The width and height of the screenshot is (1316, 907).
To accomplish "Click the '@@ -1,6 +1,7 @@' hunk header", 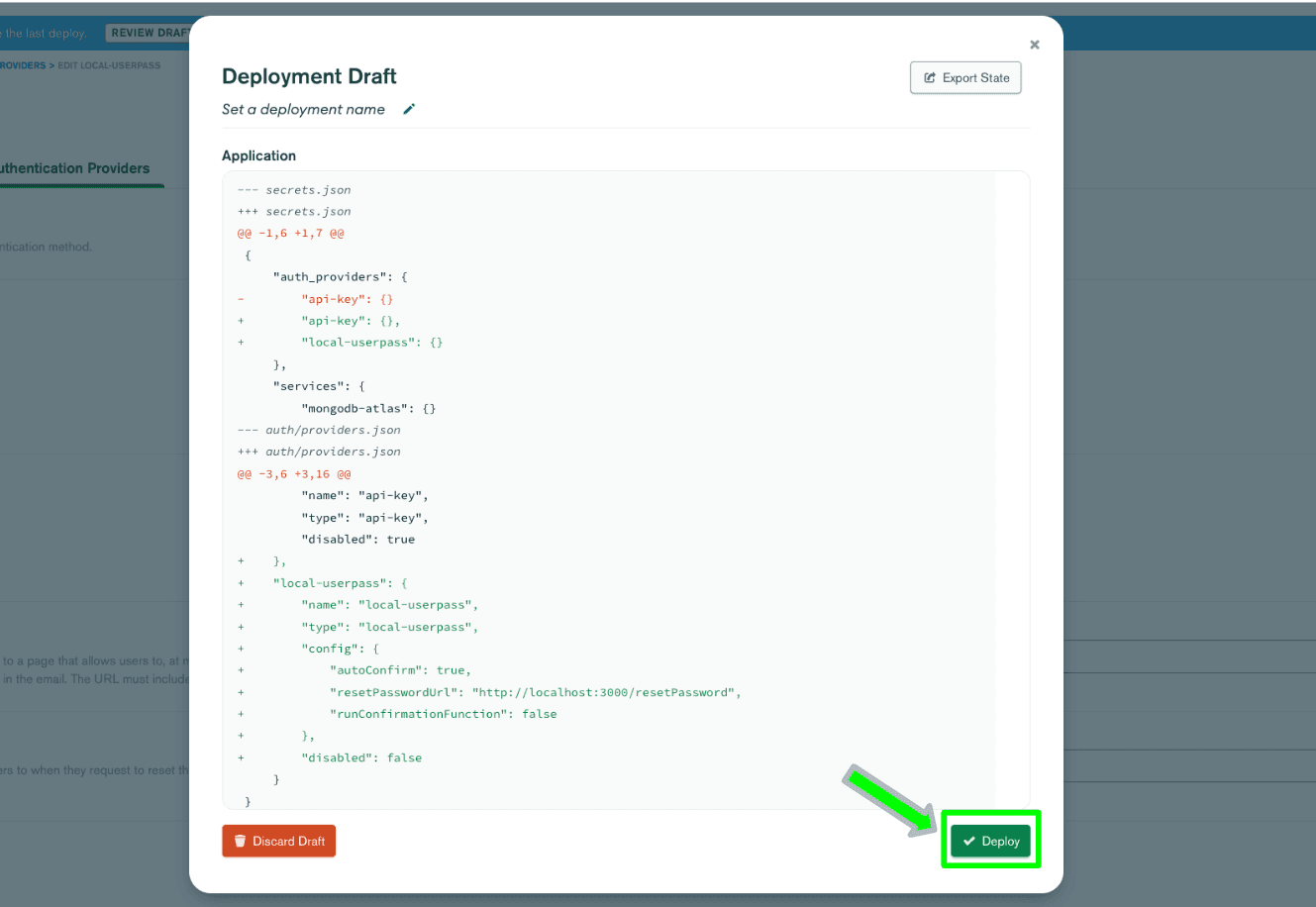I will (290, 234).
